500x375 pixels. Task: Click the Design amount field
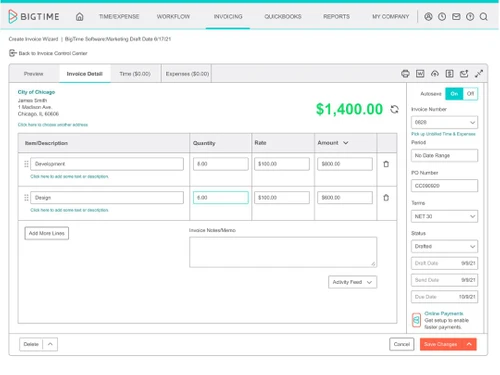pyautogui.click(x=345, y=198)
